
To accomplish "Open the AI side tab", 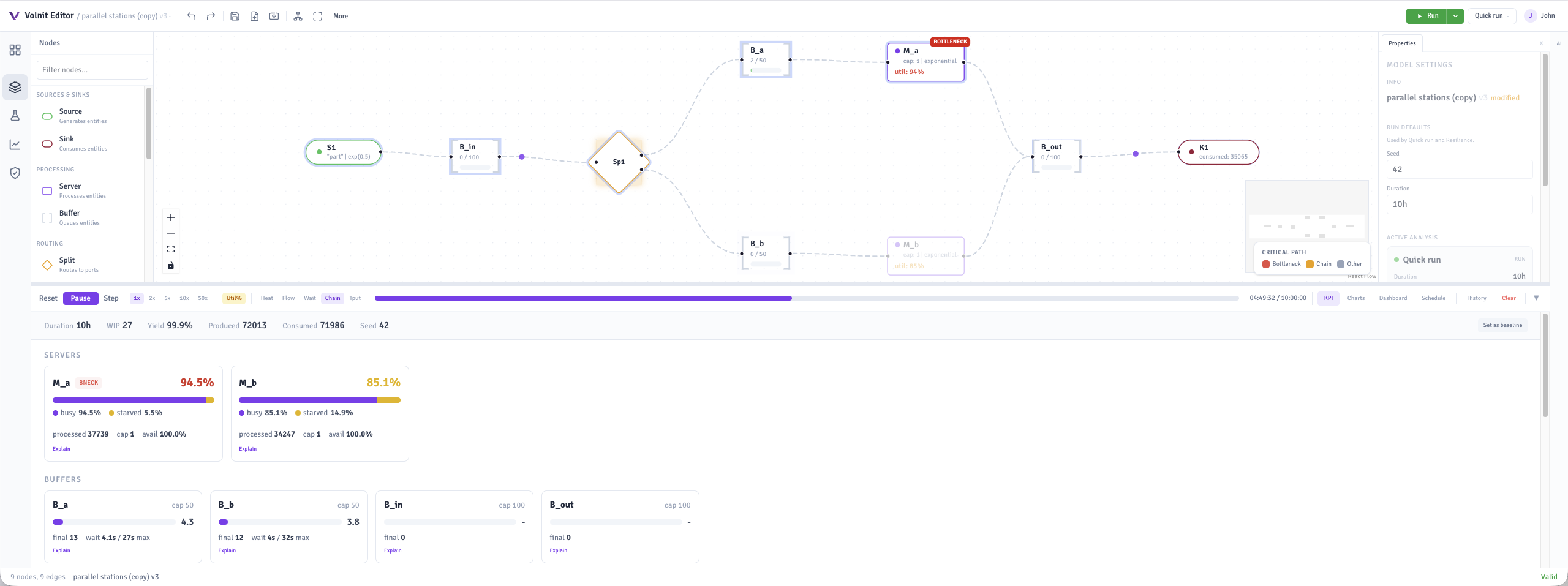I will [1559, 43].
